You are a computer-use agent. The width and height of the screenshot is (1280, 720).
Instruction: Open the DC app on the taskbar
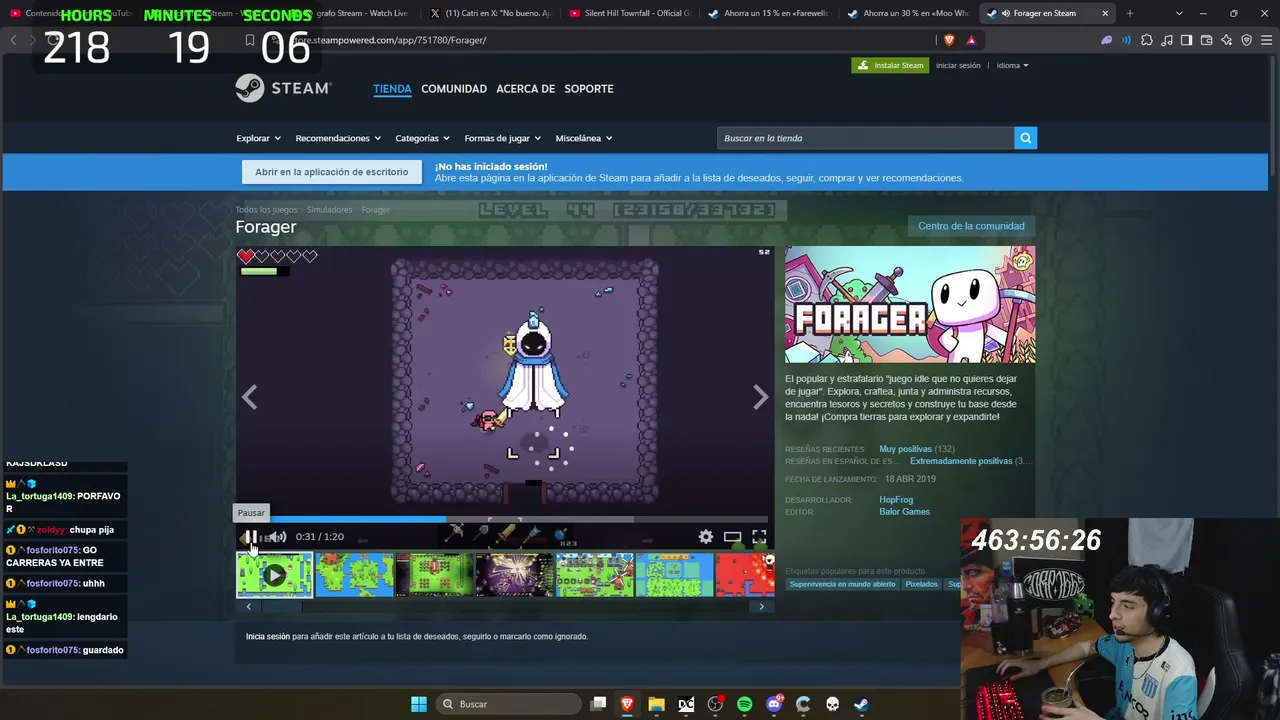(x=686, y=704)
